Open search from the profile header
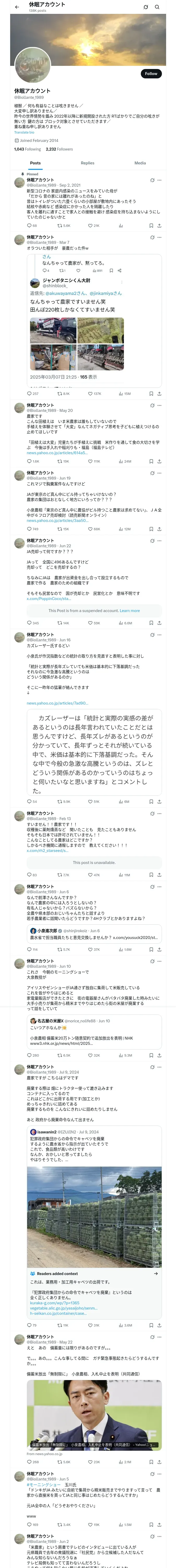The image size is (176, 1568). (157, 7)
